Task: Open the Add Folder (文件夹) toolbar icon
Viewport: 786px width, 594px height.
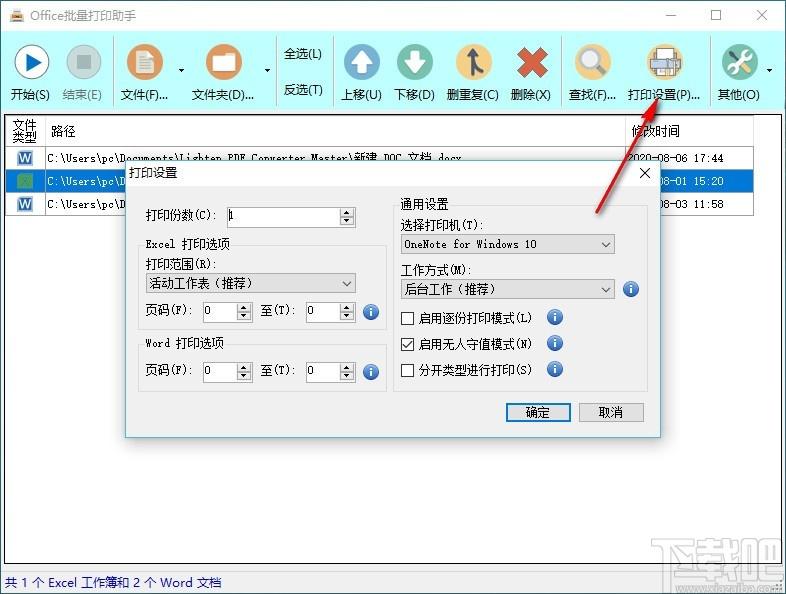Action: pos(224,62)
